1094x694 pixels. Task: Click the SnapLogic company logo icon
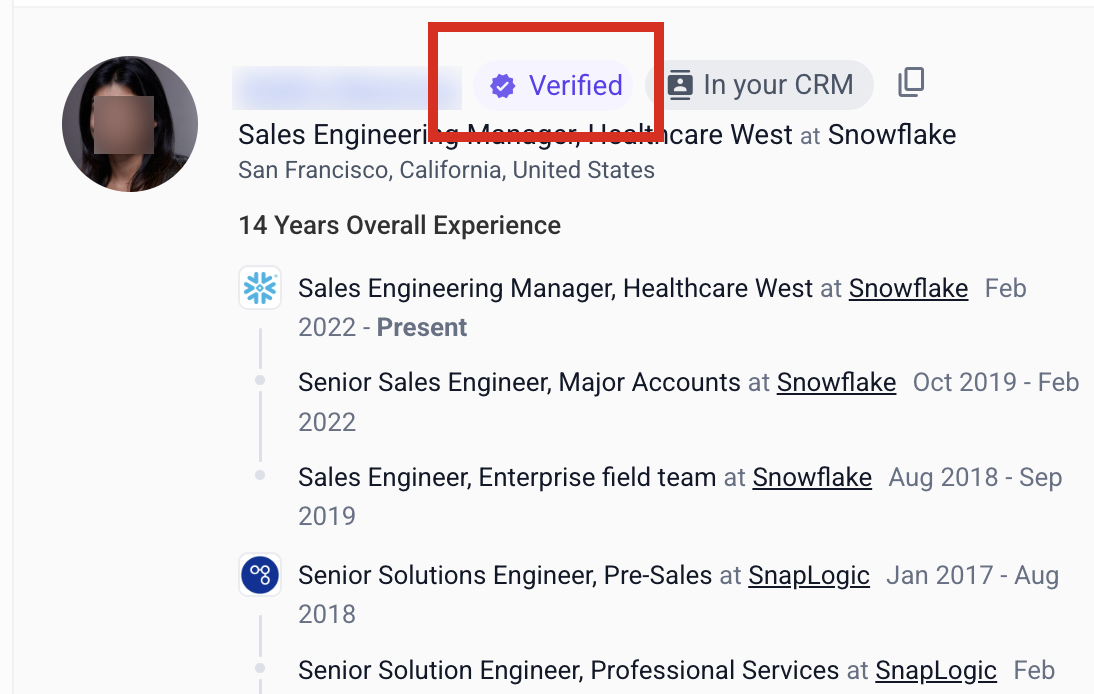(260, 575)
